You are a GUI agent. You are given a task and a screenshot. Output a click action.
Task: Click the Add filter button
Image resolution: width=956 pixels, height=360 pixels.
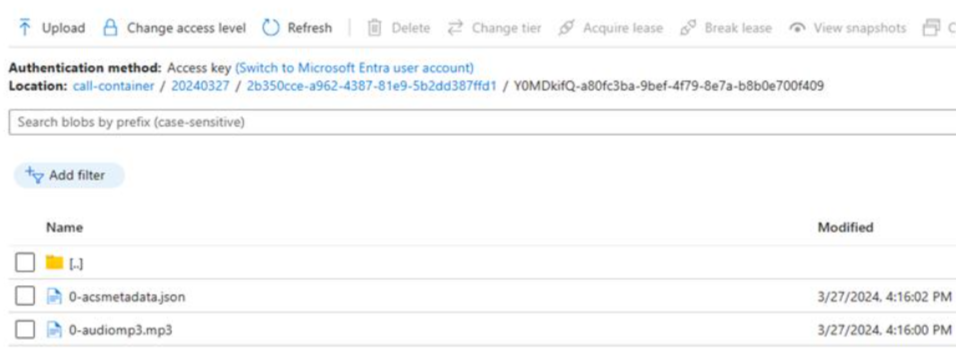click(x=69, y=175)
